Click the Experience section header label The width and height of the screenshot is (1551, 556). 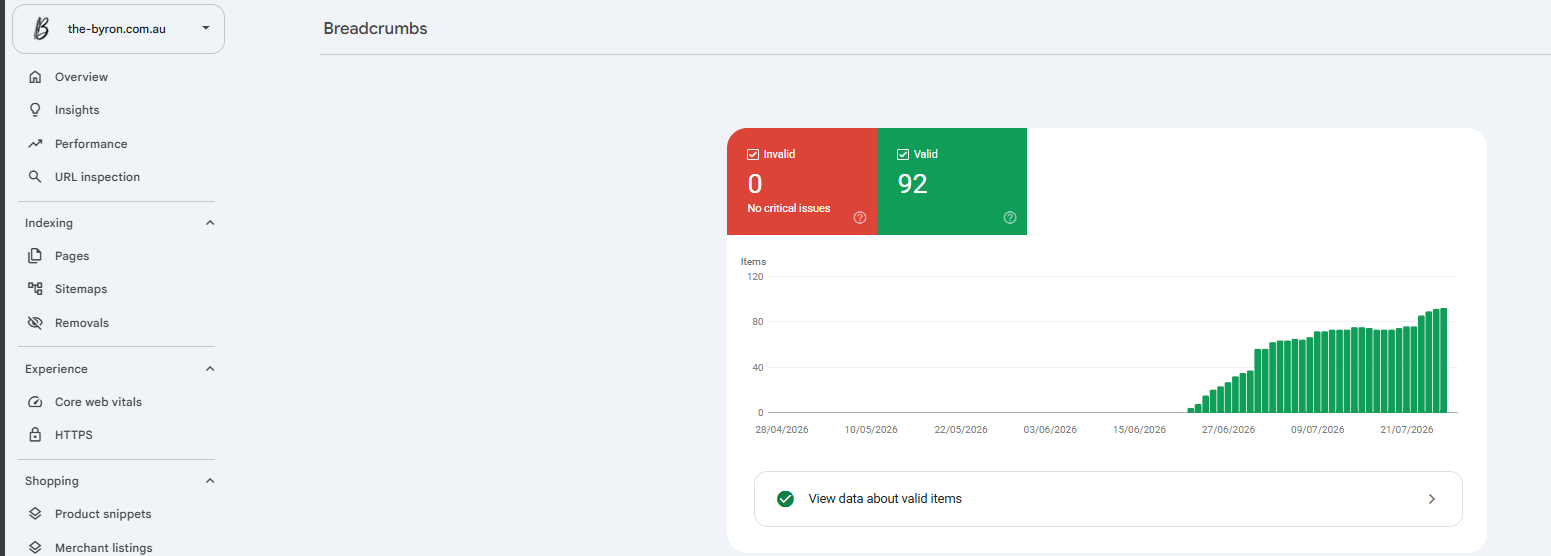click(x=56, y=369)
